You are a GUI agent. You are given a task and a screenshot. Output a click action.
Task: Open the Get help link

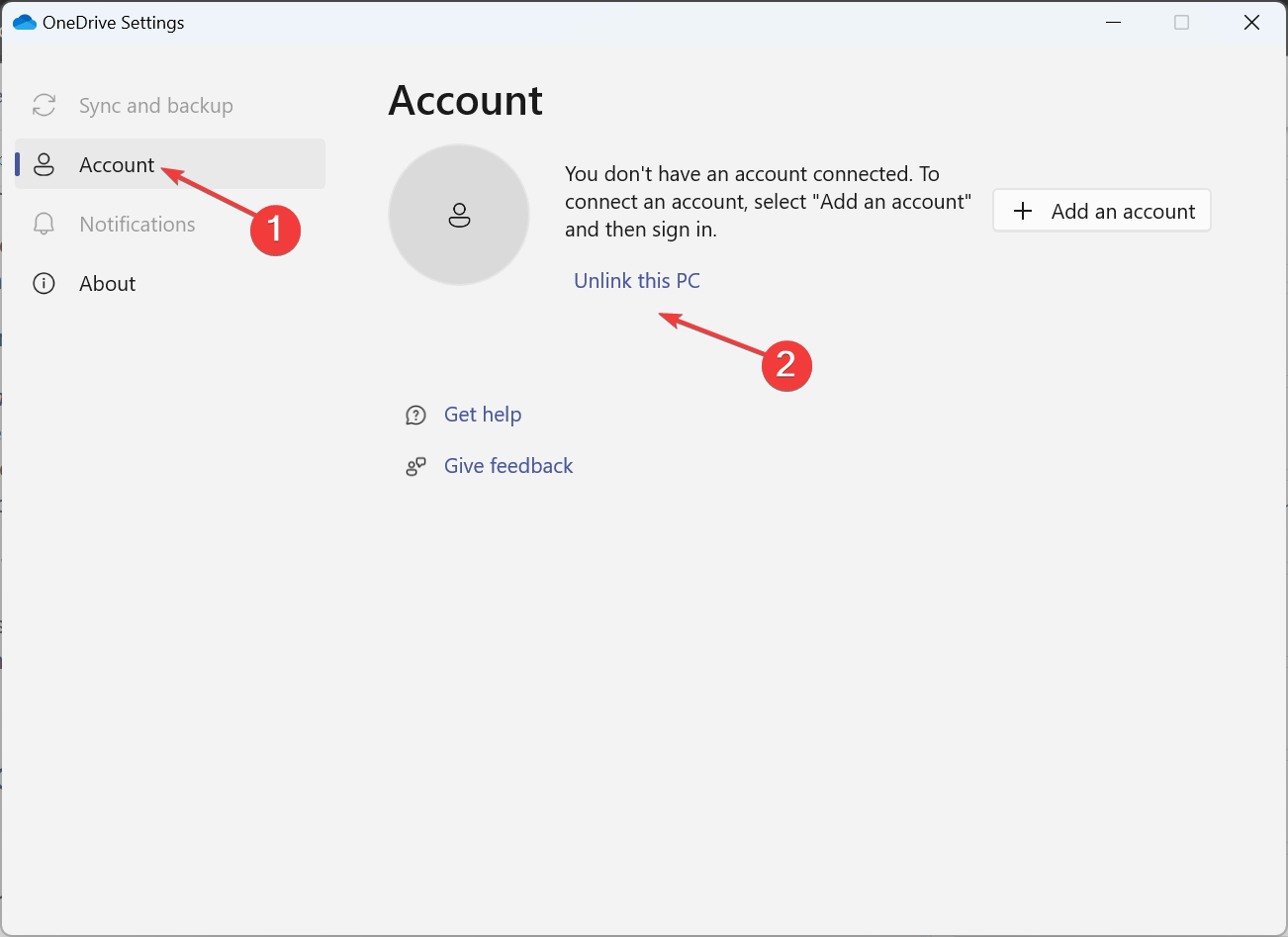pos(483,415)
